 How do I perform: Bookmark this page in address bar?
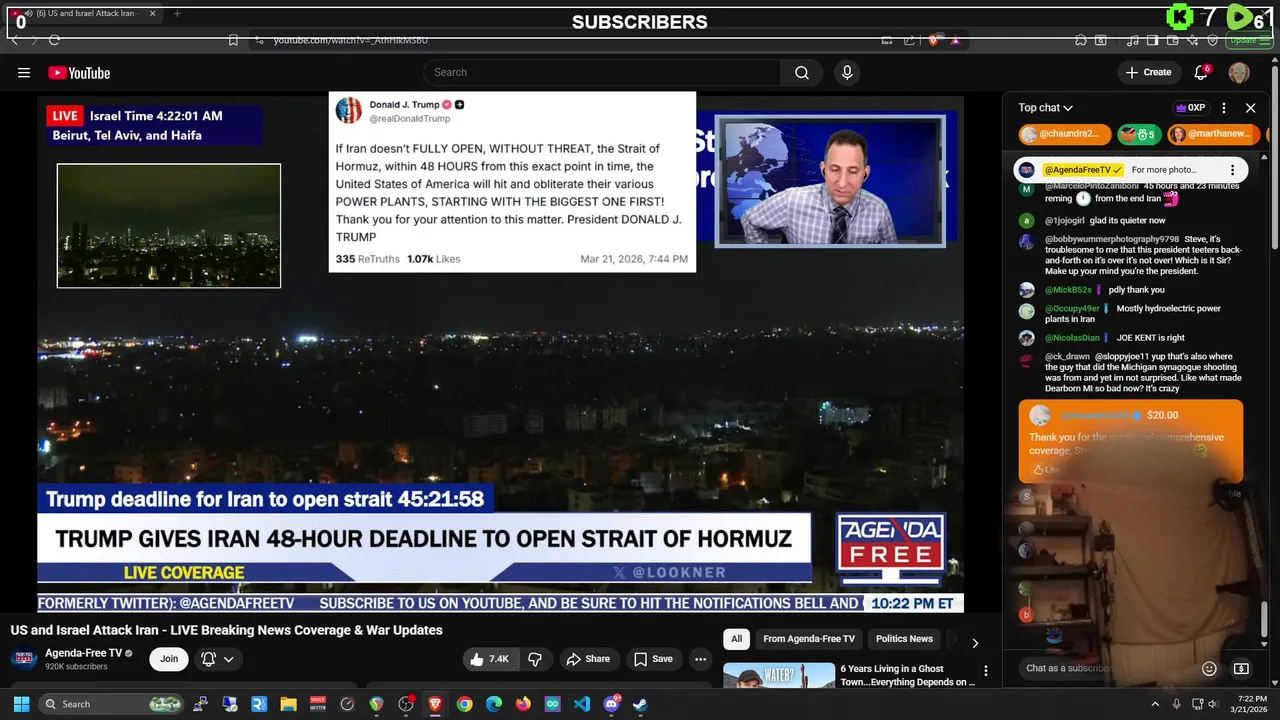[233, 40]
